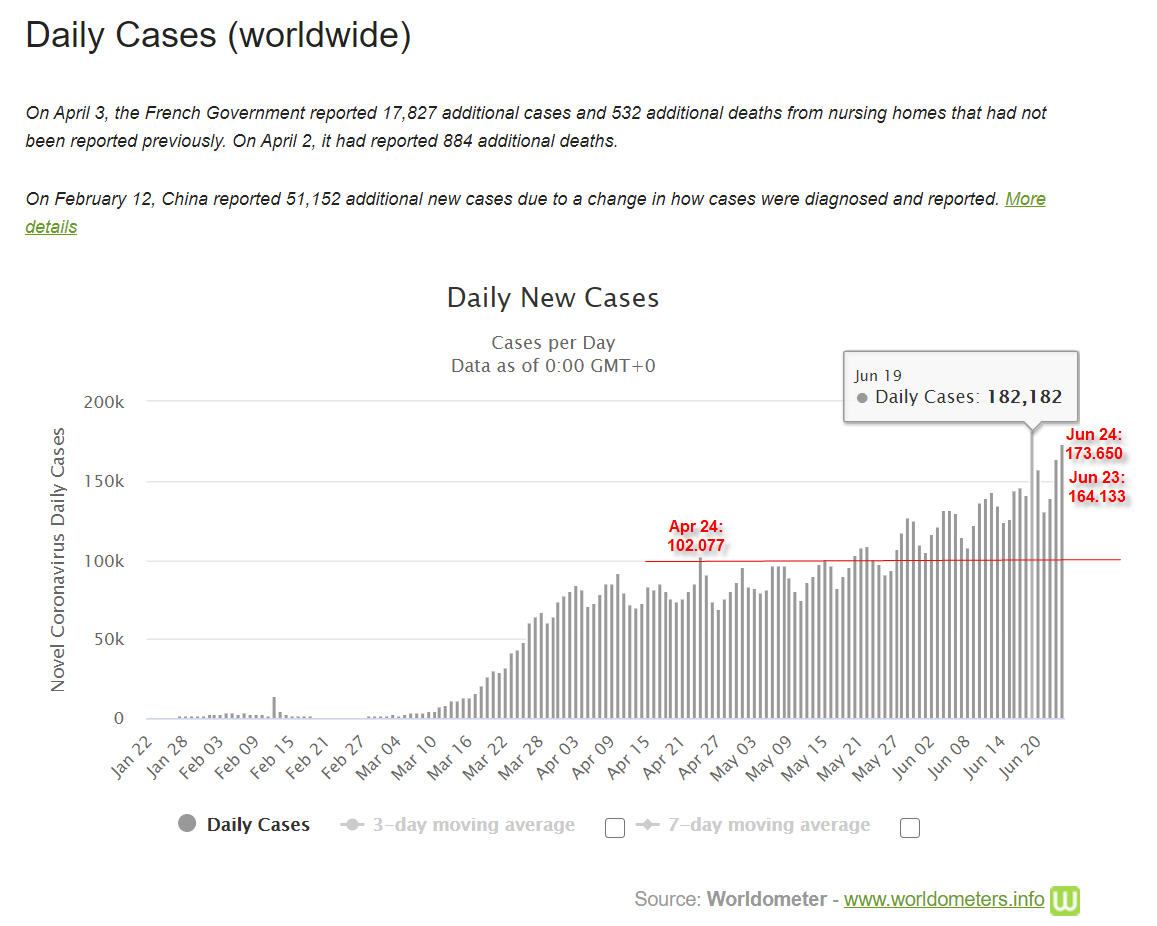
Task: Click the Apr 24 bar at 102.077
Action: pyautogui.click(x=700, y=638)
